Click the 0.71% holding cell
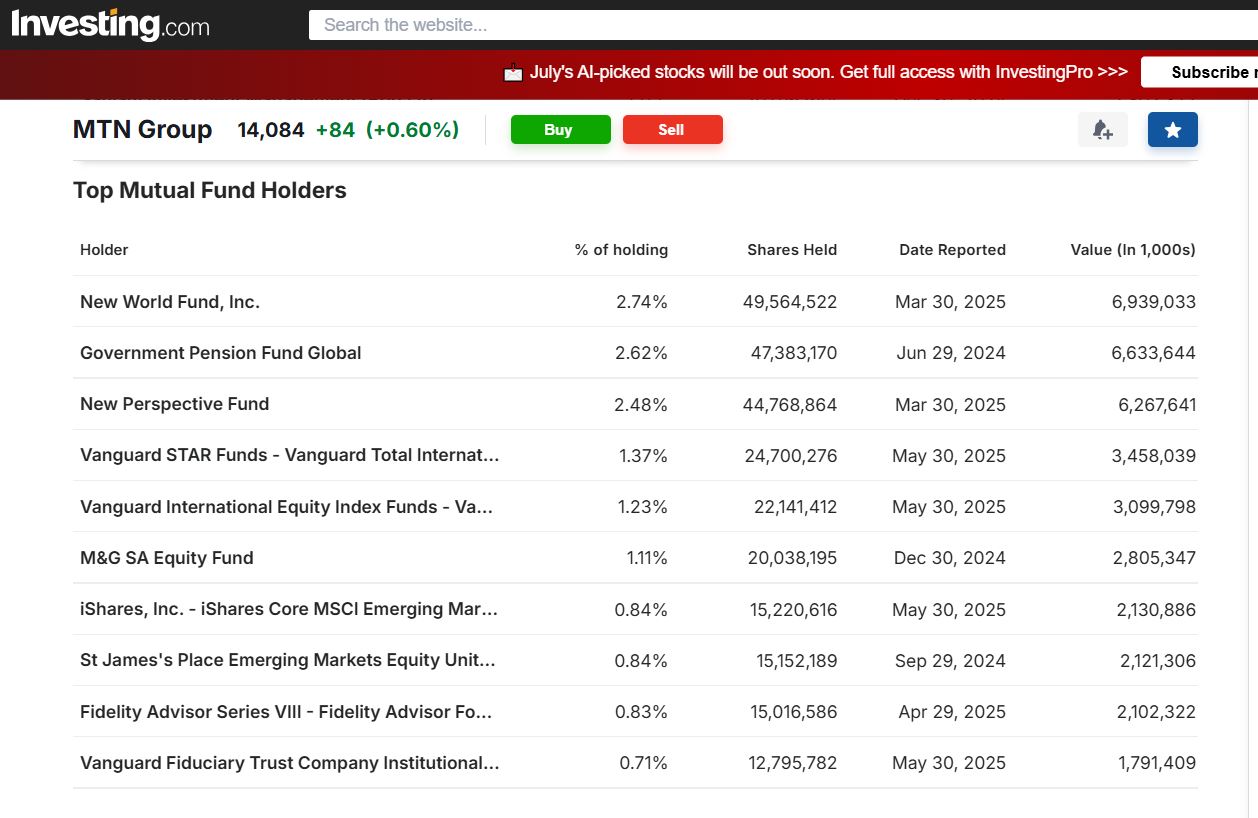Image resolution: width=1258 pixels, height=818 pixels. [643, 763]
